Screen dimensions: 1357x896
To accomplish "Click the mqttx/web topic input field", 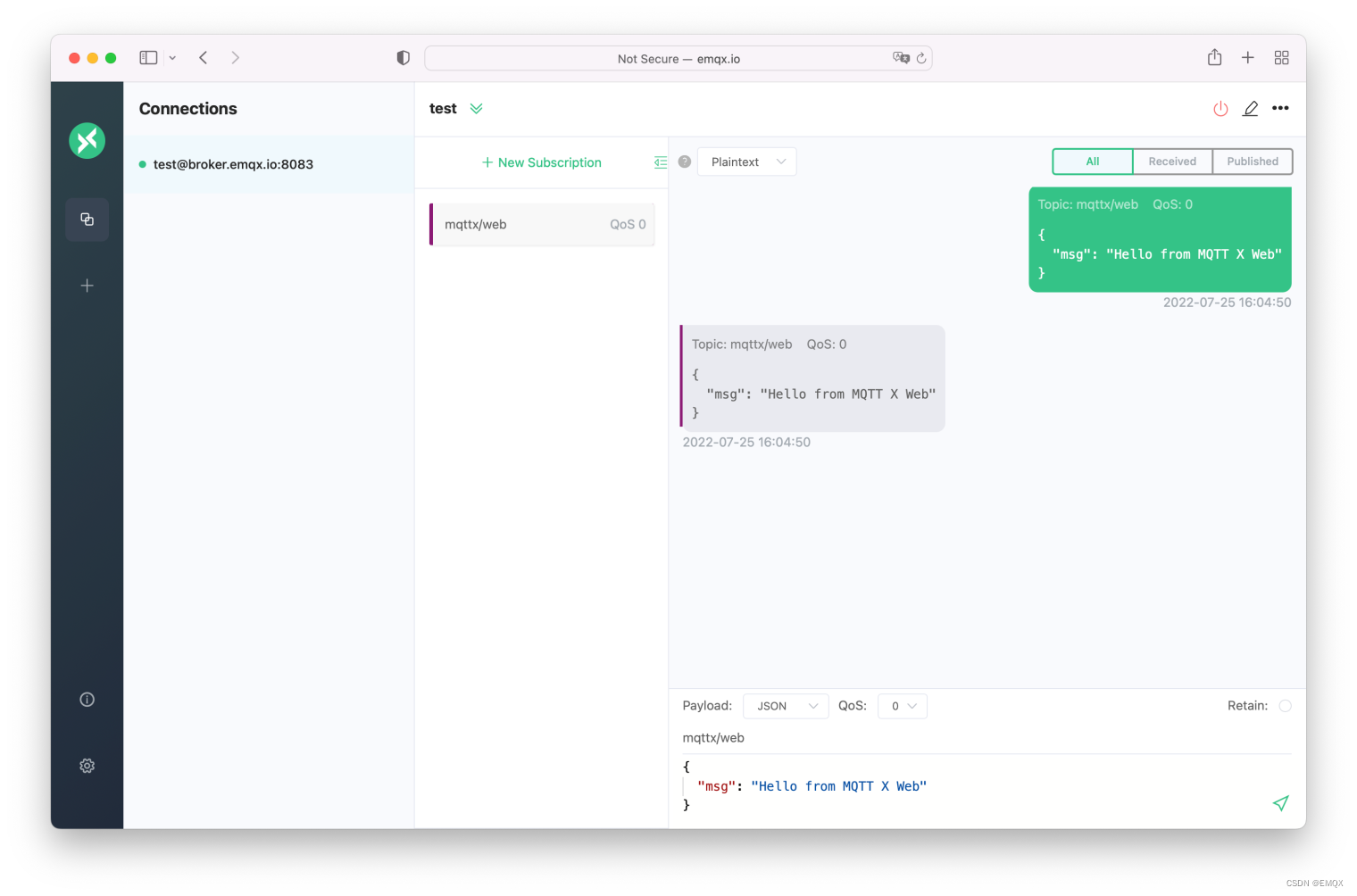I will click(803, 738).
